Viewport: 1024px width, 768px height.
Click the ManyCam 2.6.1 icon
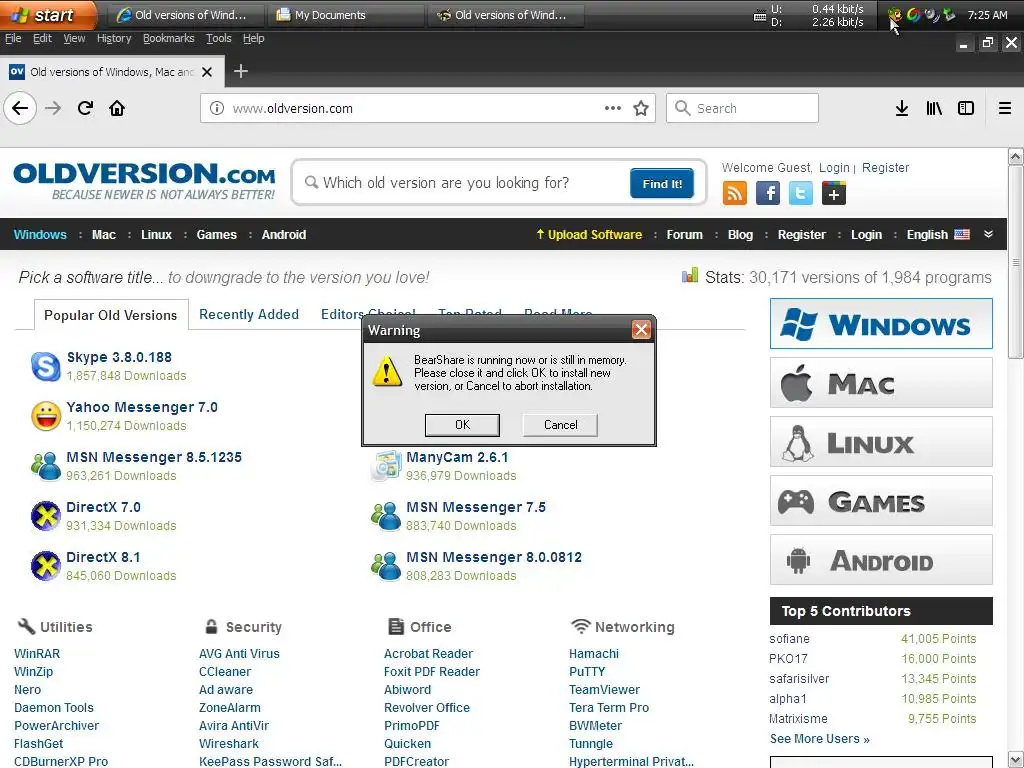(x=385, y=466)
